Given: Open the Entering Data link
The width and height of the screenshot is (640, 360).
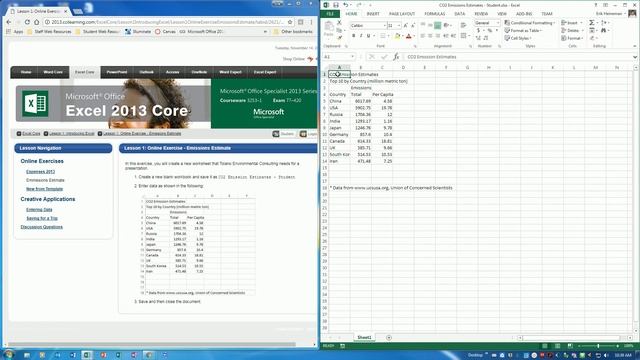Looking at the screenshot, I should pos(39,210).
